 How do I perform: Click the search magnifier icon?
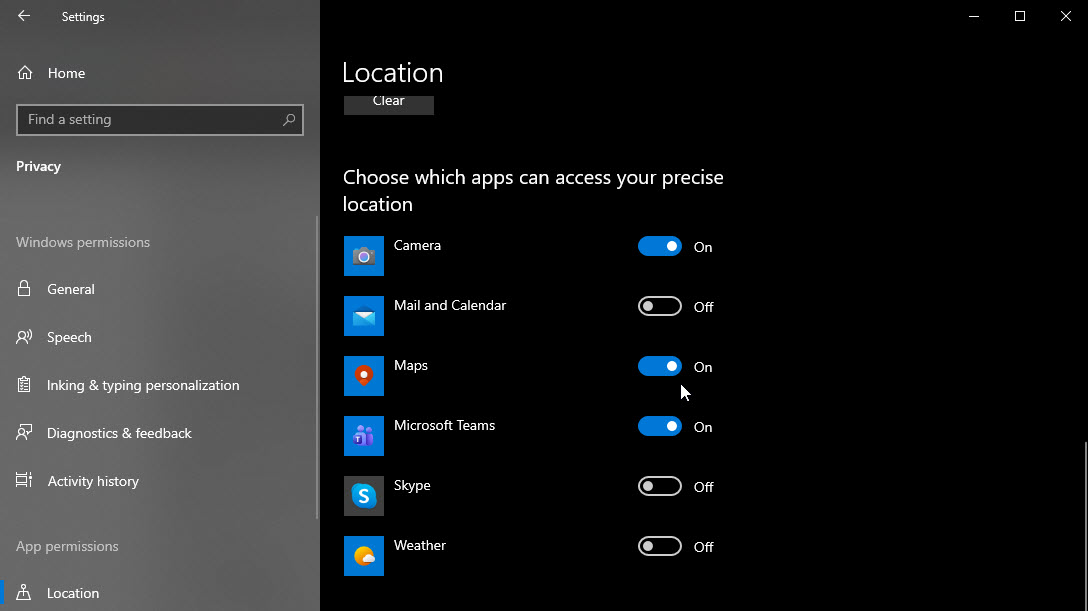point(289,119)
